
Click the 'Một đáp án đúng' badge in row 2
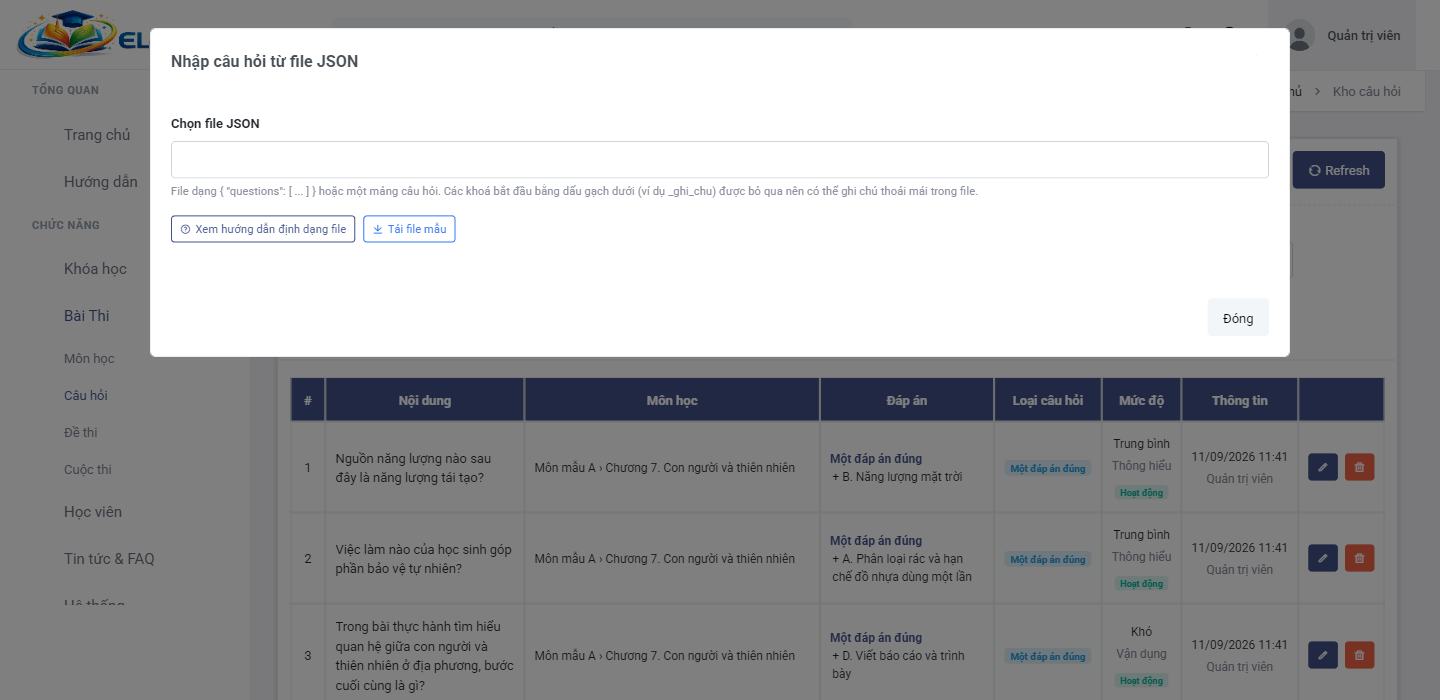tap(1048, 560)
